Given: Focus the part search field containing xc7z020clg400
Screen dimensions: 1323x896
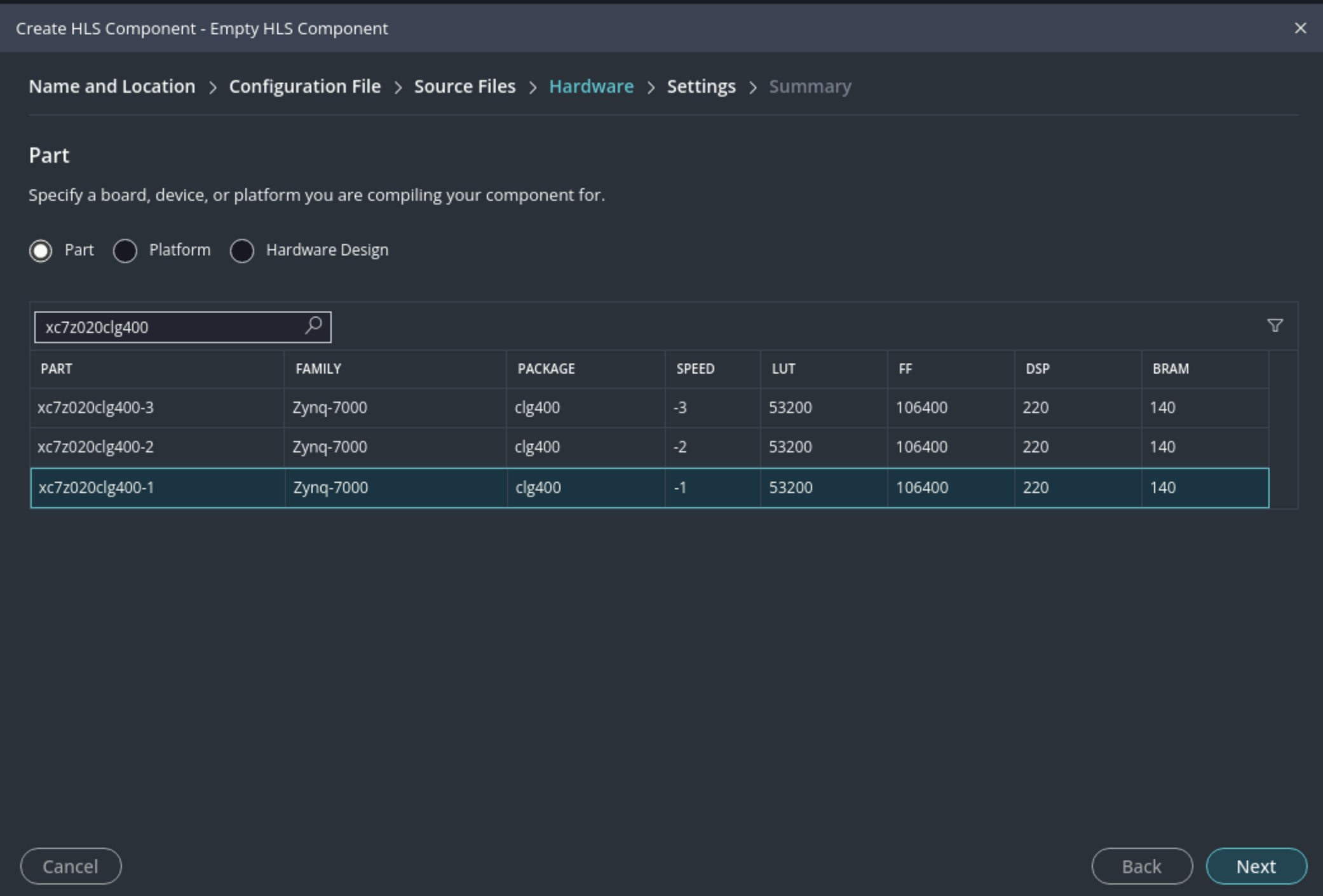Looking at the screenshot, I should 182,327.
